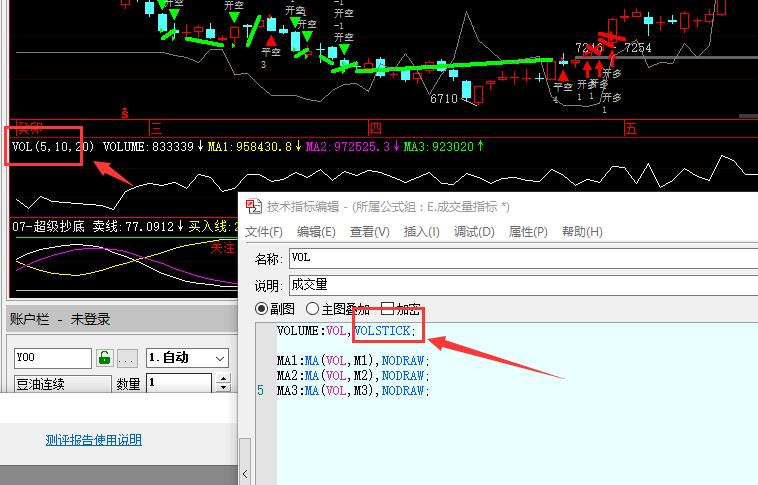The image size is (758, 485).
Task: Click the 名称 input field containing VOL
Action: click(x=524, y=258)
